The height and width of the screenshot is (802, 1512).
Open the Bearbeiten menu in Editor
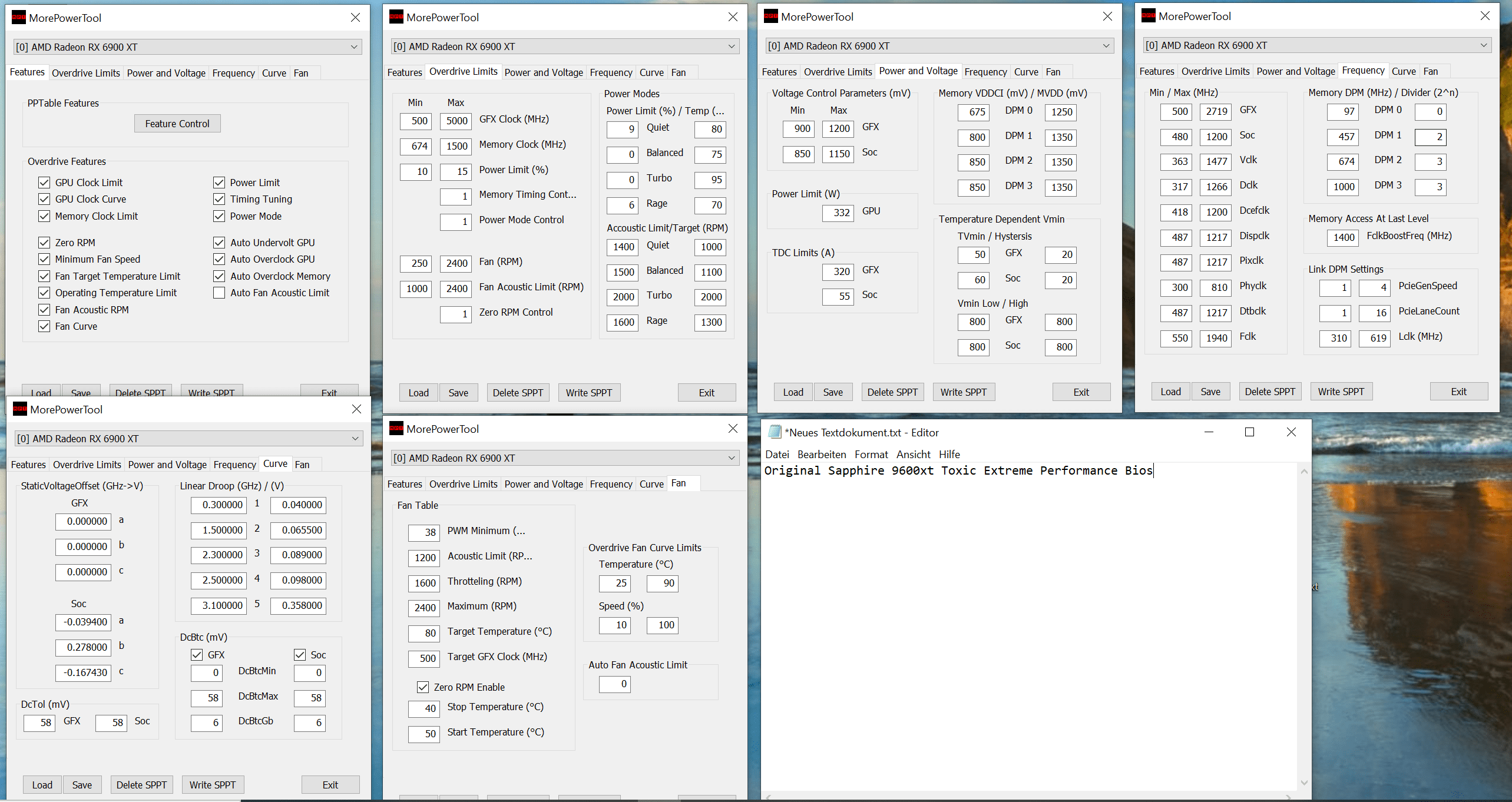pos(821,455)
